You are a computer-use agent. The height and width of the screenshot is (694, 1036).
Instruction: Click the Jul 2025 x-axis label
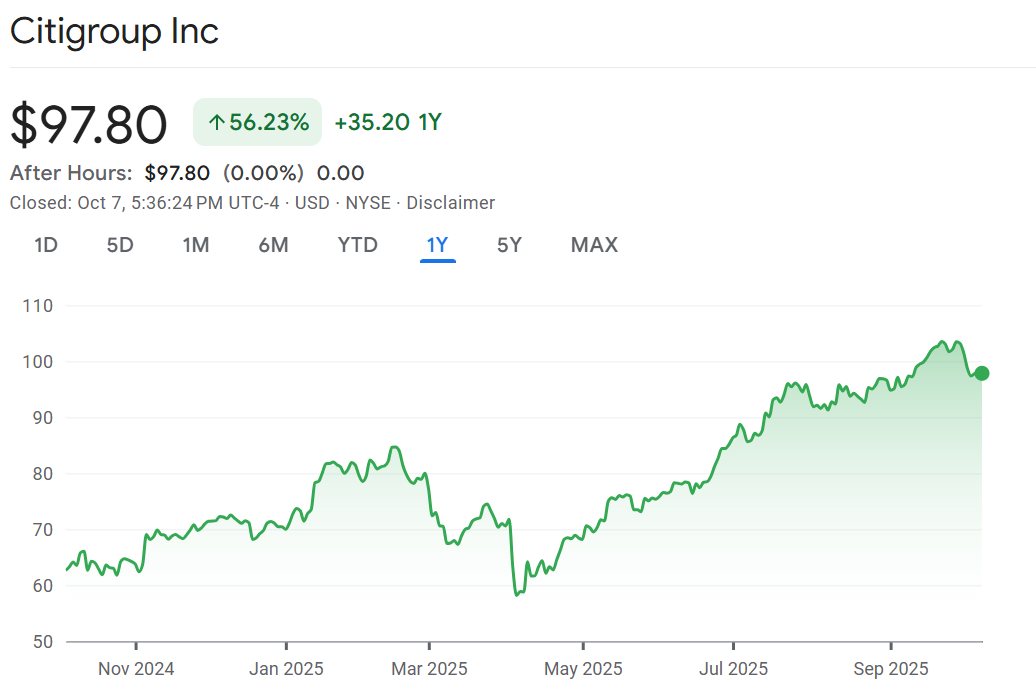[733, 669]
